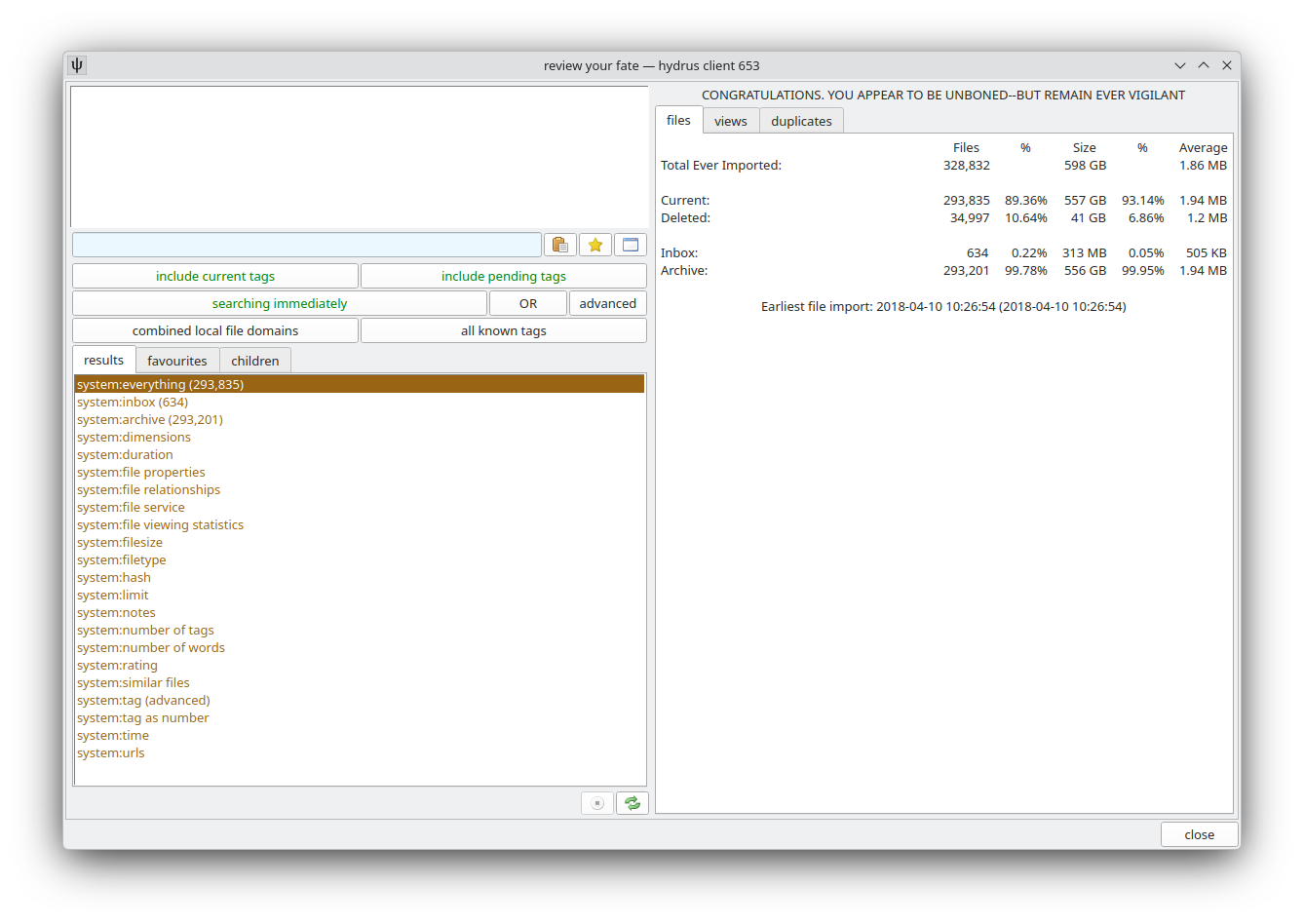Select system:hash predicate
The image size is (1304, 924).
click(360, 577)
